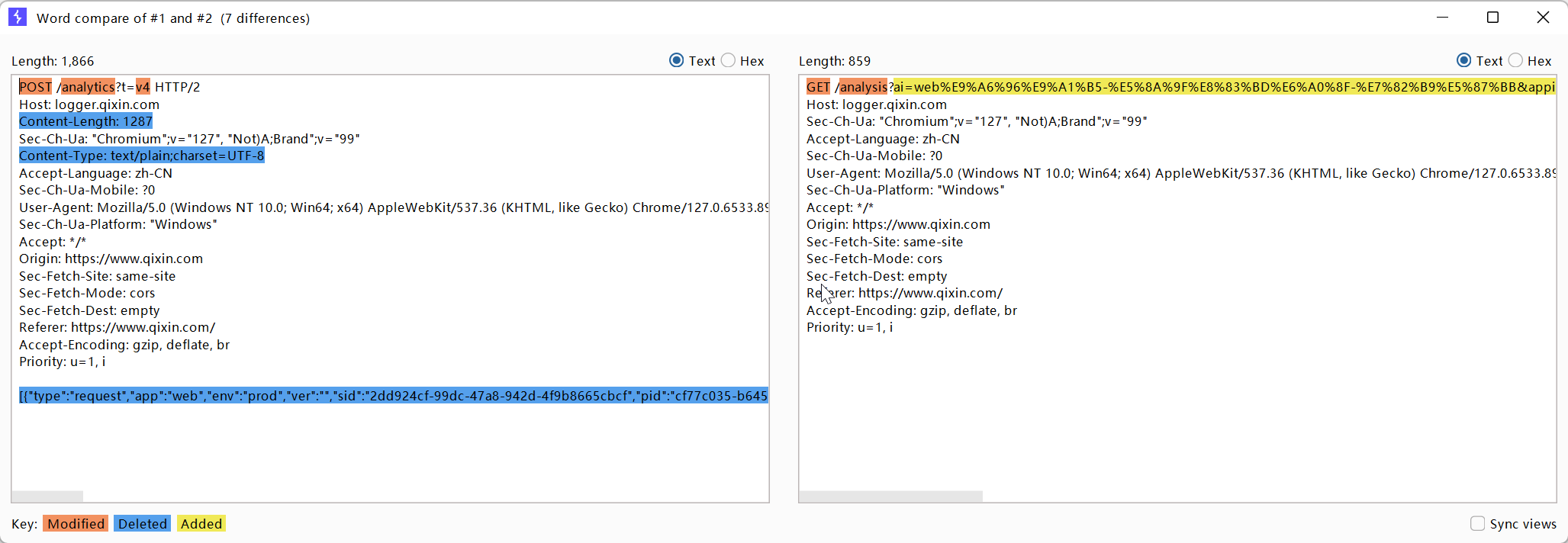Click the right pane horizontal scrollbar
The height and width of the screenshot is (543, 1568).
[x=890, y=496]
